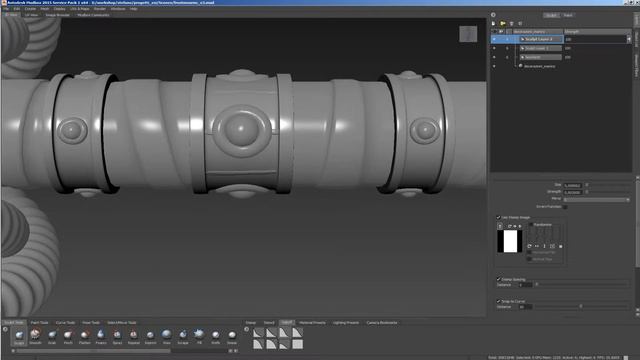Click the trash icon above stamp image

pos(500,226)
